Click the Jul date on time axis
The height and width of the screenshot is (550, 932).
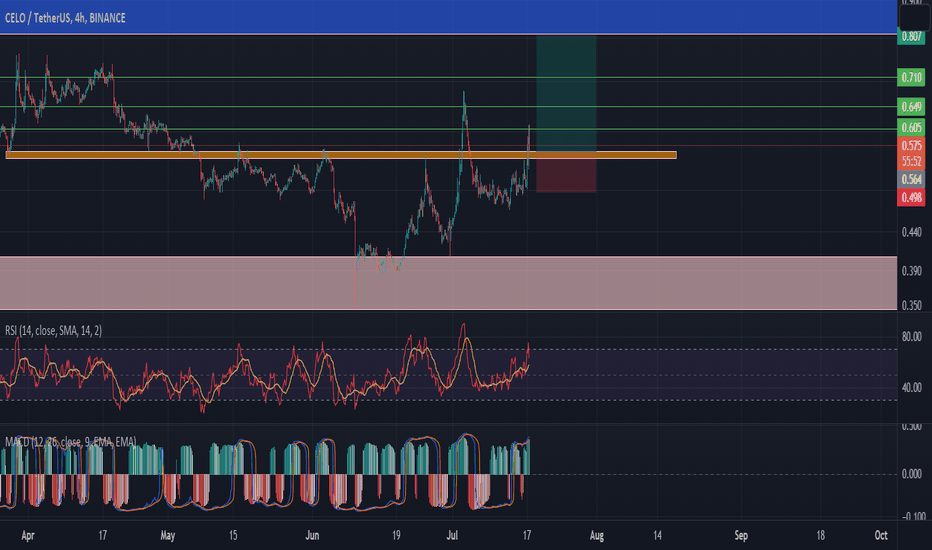coord(452,536)
